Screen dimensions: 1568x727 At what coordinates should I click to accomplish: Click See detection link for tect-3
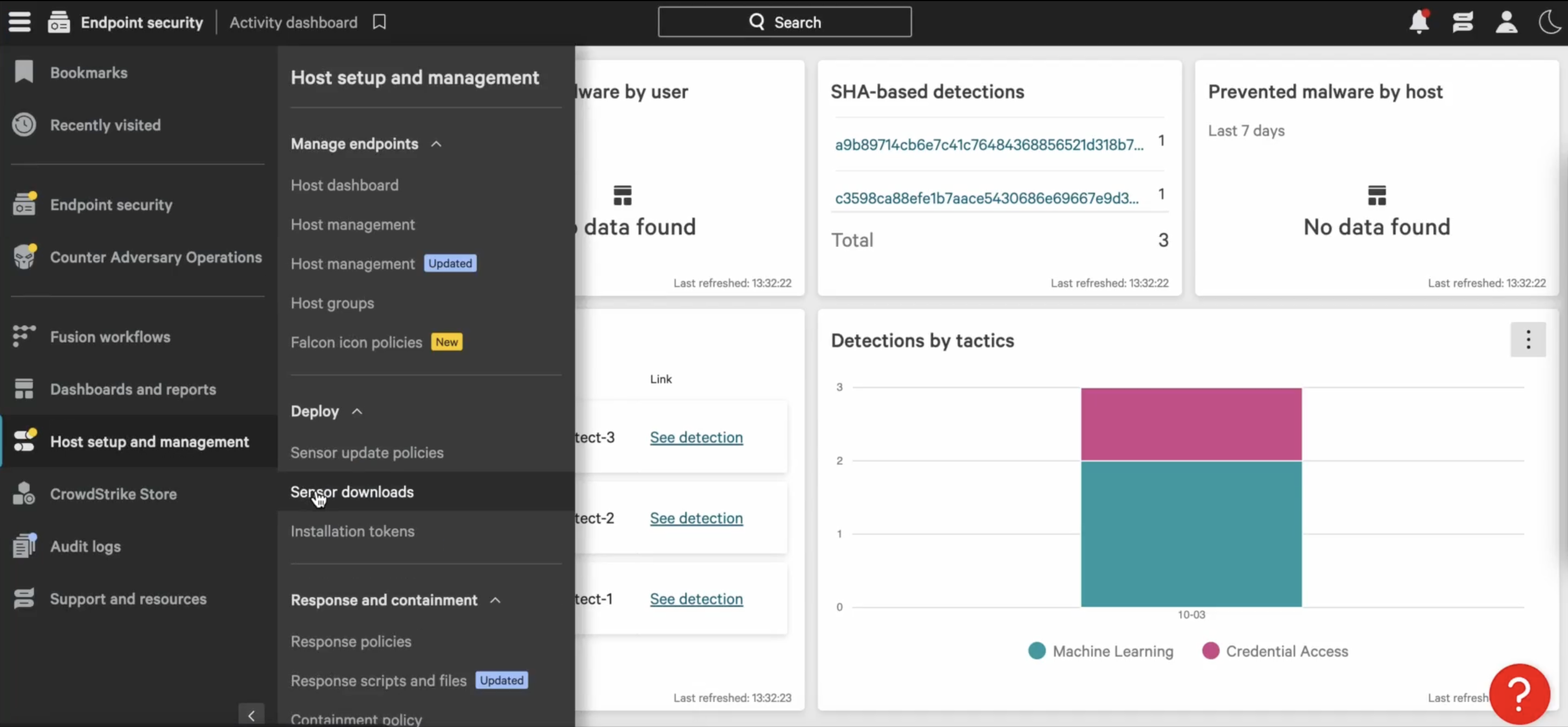(x=696, y=437)
